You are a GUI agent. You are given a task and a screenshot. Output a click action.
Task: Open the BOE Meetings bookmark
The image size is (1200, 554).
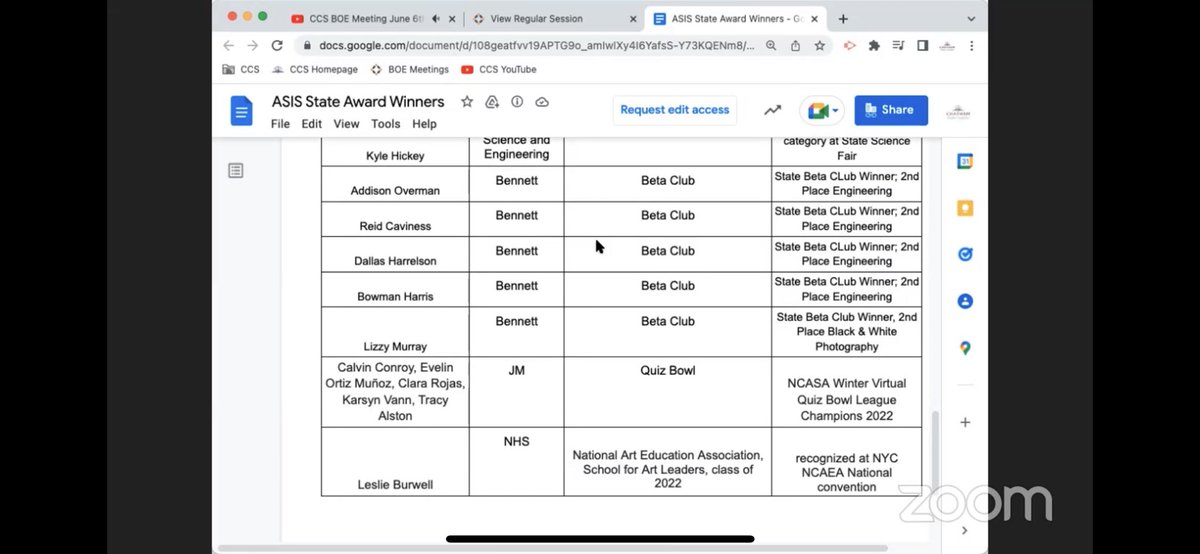tap(409, 69)
